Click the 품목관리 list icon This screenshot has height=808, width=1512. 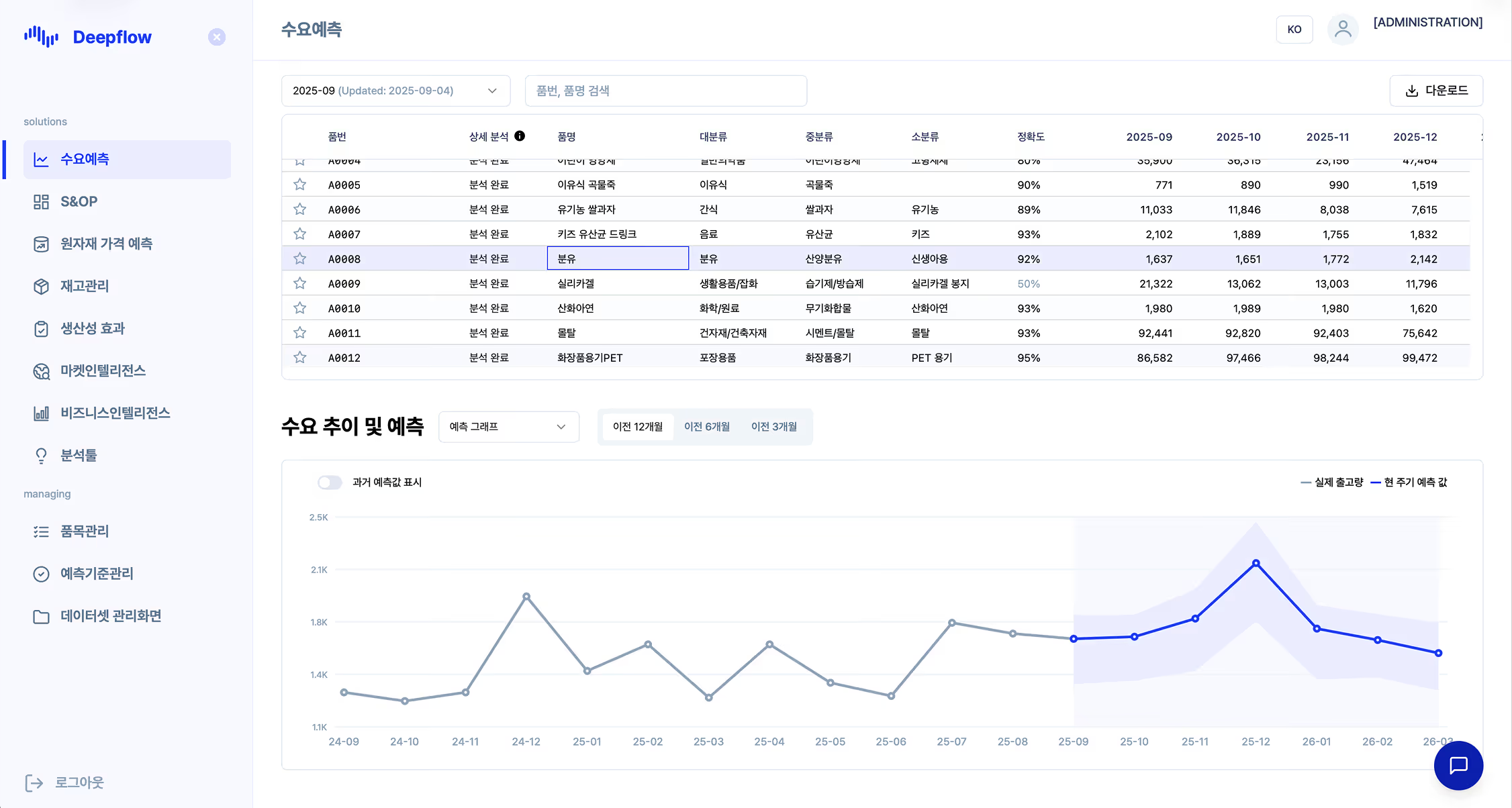click(41, 532)
